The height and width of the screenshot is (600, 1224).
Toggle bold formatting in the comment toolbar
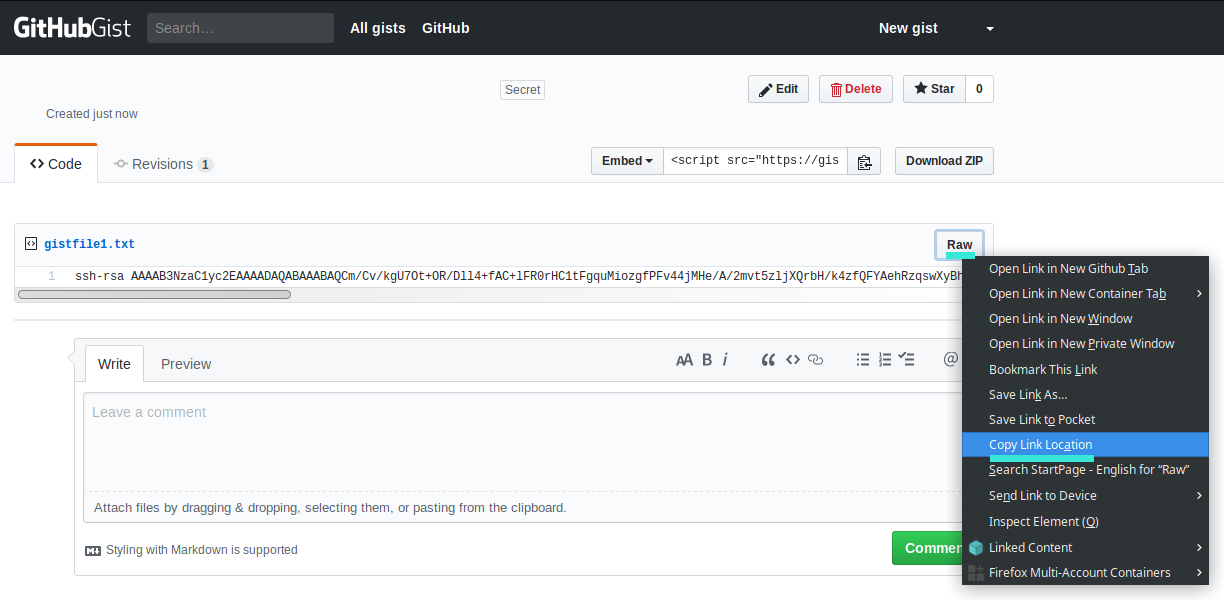[706, 359]
